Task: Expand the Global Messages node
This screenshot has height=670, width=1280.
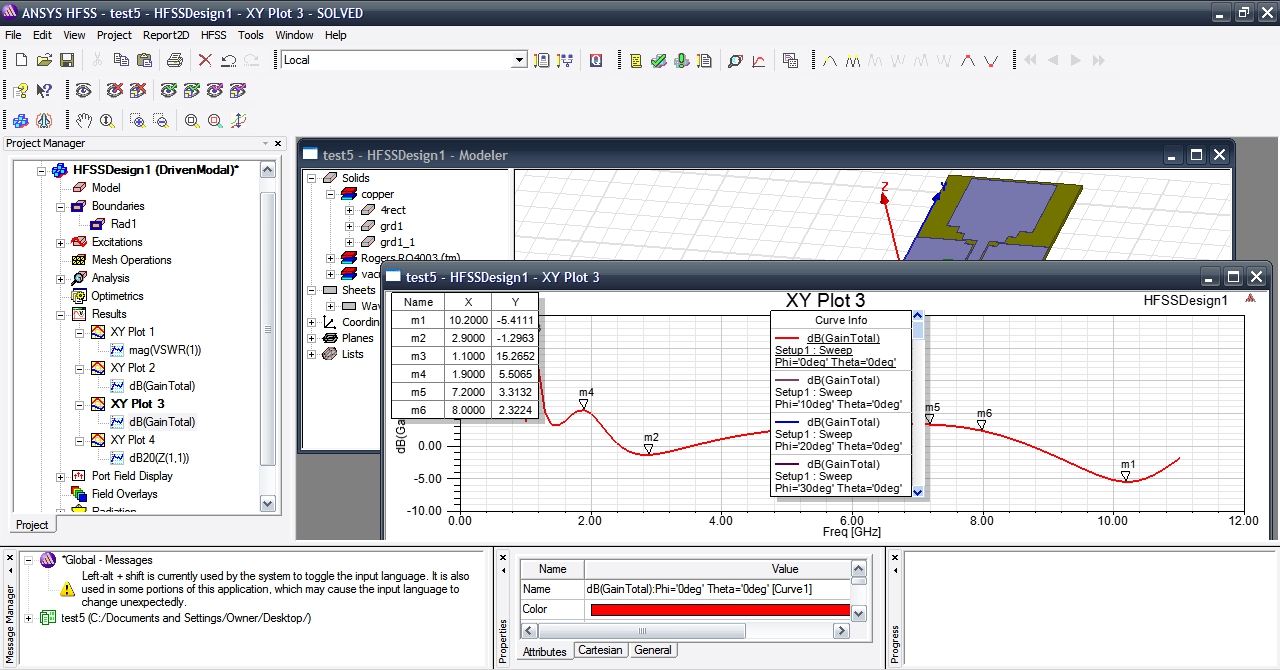Action: tap(28, 560)
